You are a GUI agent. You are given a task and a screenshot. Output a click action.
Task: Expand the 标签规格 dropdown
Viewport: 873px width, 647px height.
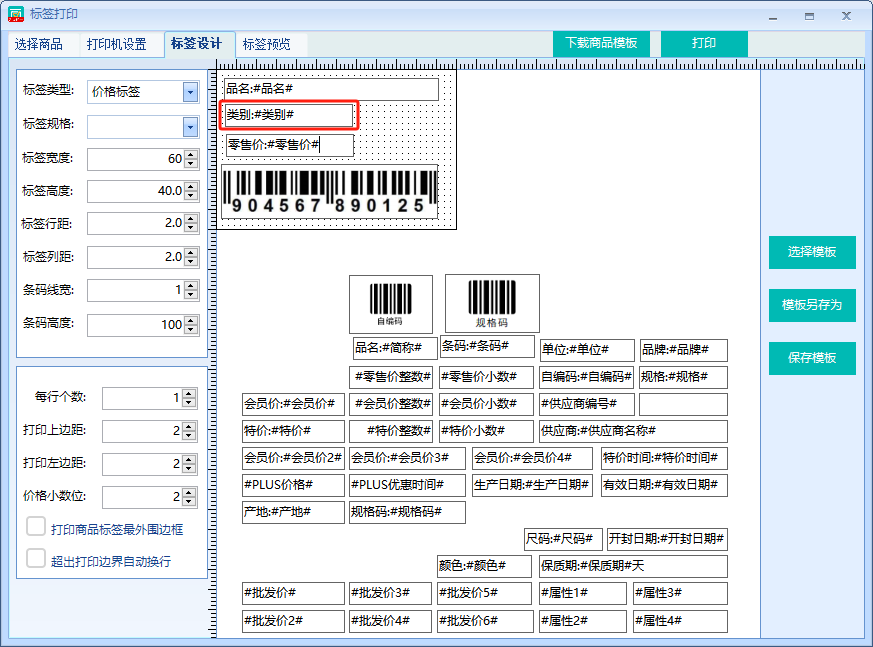[x=190, y=127]
